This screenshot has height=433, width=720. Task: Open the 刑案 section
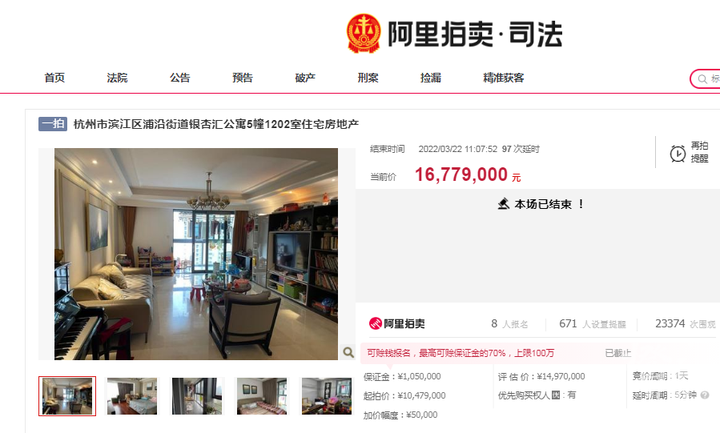point(368,78)
